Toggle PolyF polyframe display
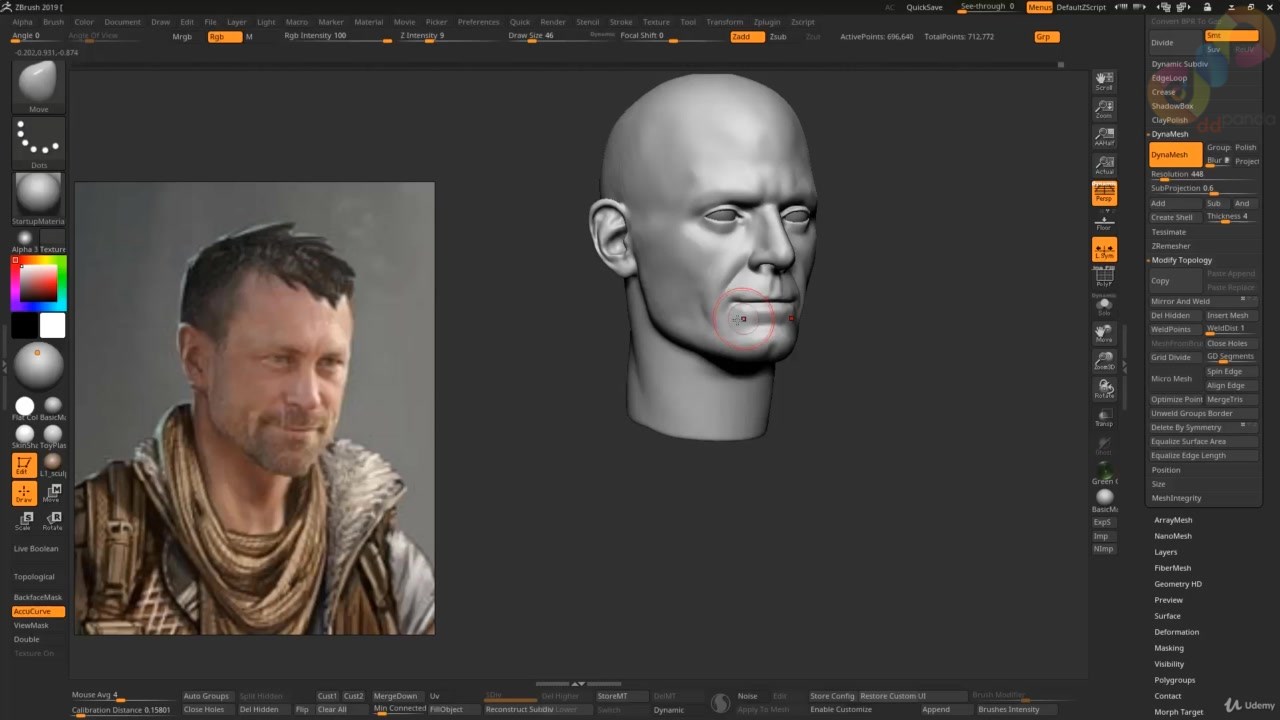Image resolution: width=1280 pixels, height=720 pixels. click(1104, 277)
